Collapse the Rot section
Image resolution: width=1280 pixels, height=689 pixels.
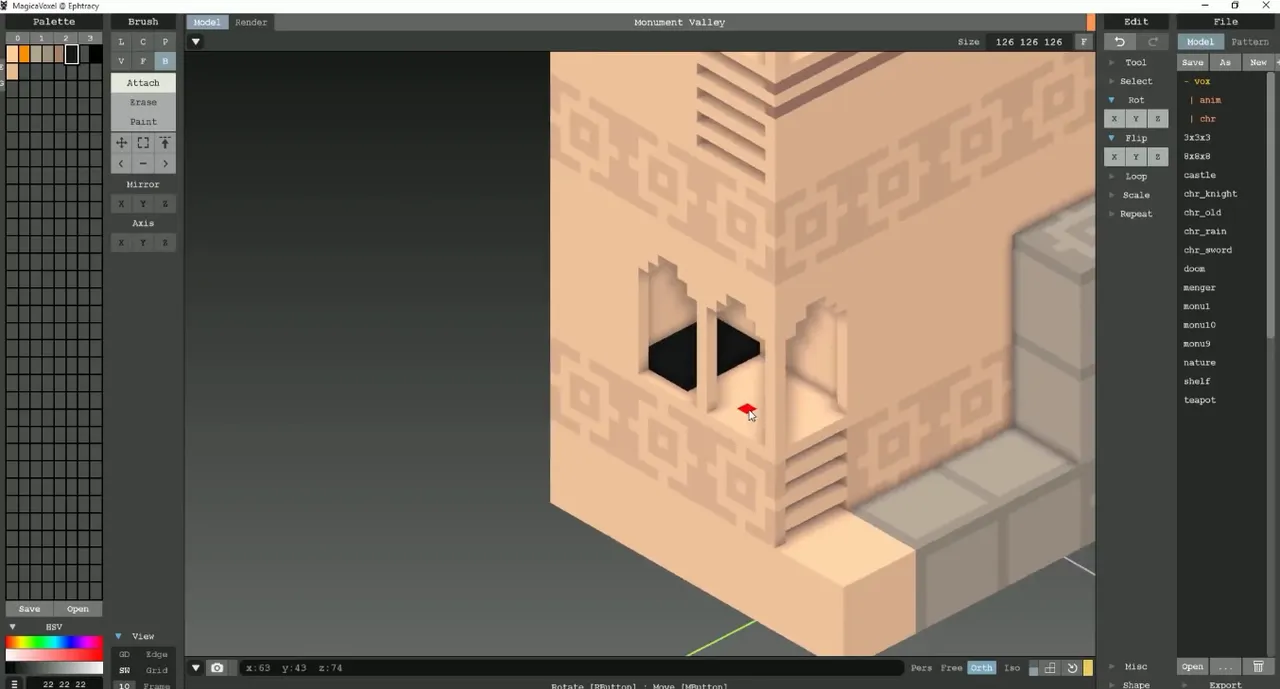click(x=1111, y=100)
